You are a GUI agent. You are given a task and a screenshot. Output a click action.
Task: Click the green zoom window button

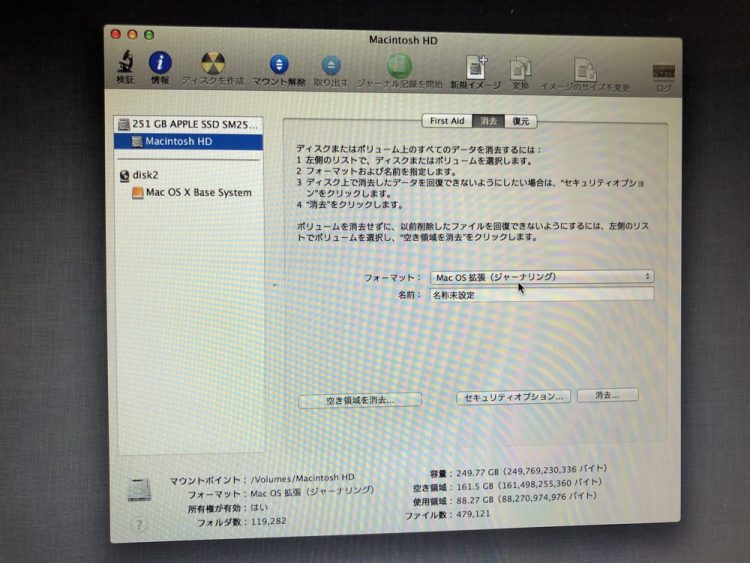pyautogui.click(x=149, y=34)
